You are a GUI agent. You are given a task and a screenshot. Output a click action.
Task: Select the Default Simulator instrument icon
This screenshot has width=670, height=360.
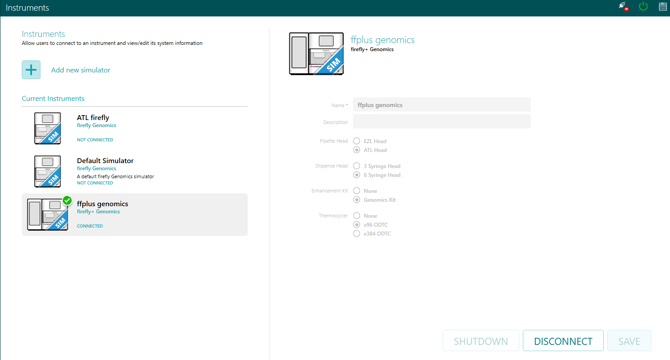[47, 171]
